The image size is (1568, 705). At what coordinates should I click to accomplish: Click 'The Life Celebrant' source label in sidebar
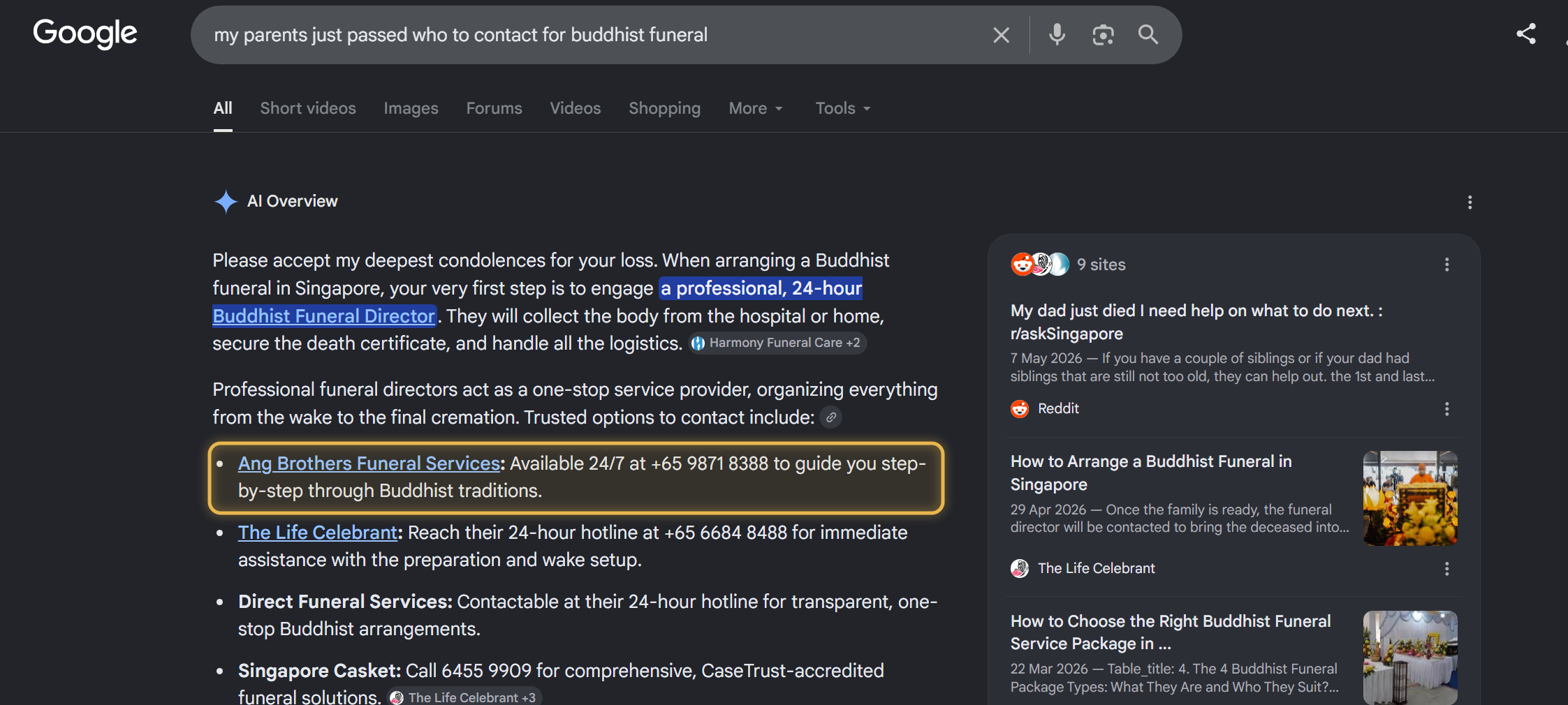[1096, 568]
